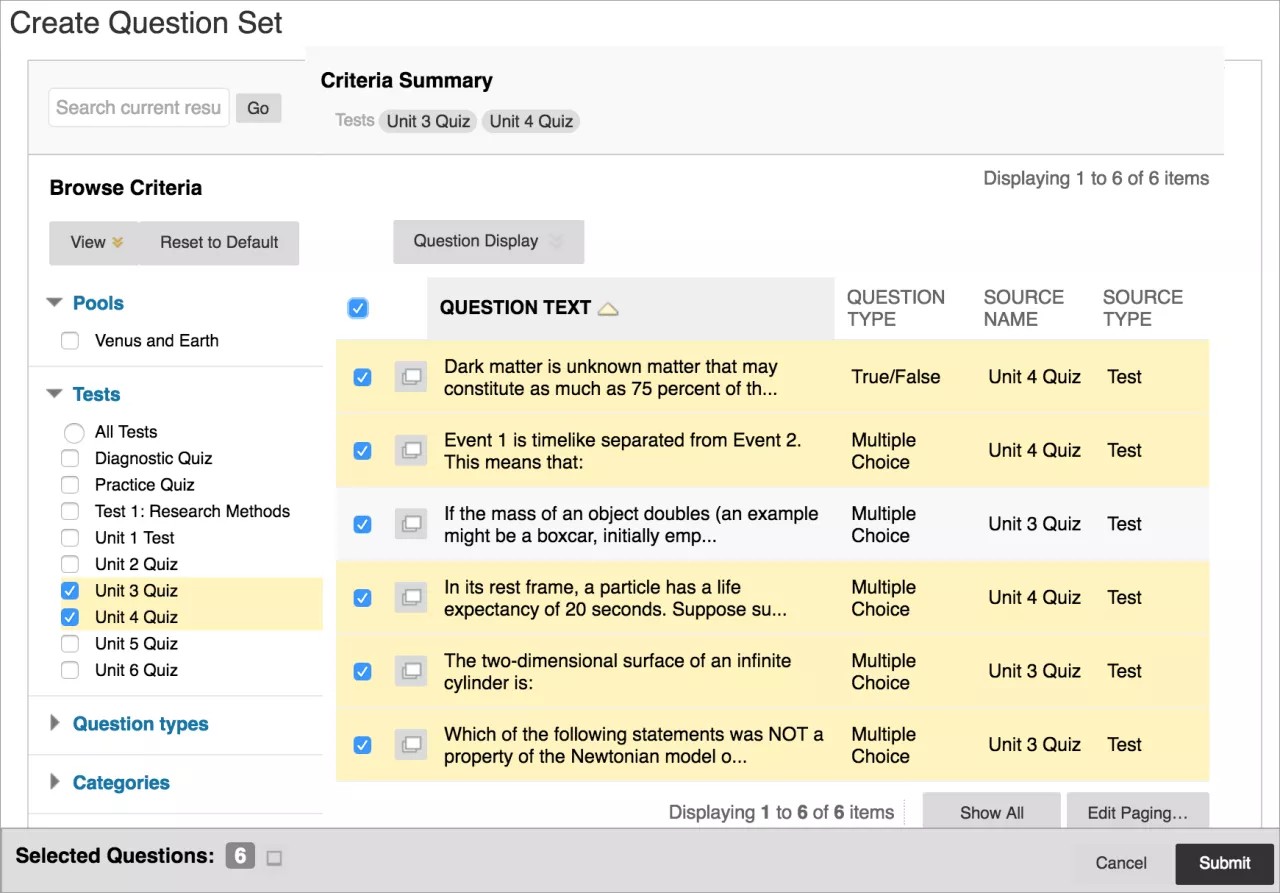Preview the Newtonian model question
The width and height of the screenshot is (1280, 893).
(410, 744)
